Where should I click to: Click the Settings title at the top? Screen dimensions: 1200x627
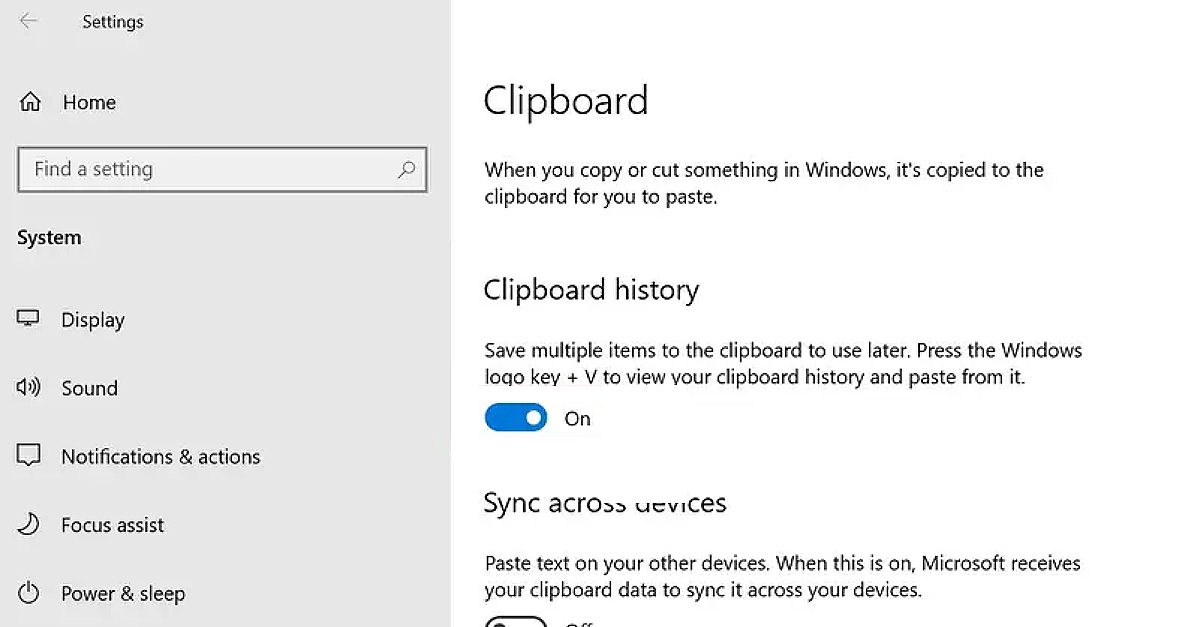click(x=112, y=21)
